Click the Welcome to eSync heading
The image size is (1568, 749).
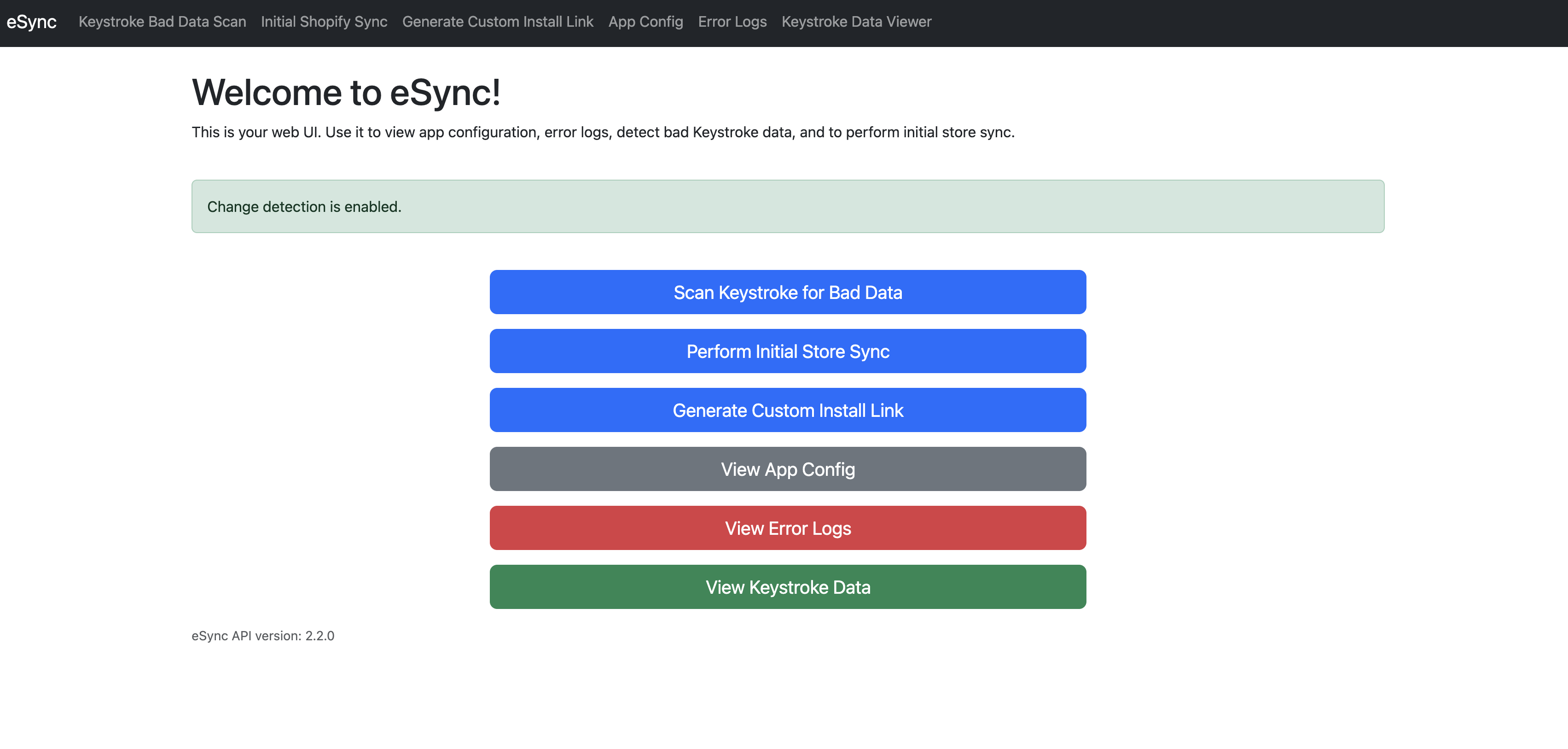[347, 91]
